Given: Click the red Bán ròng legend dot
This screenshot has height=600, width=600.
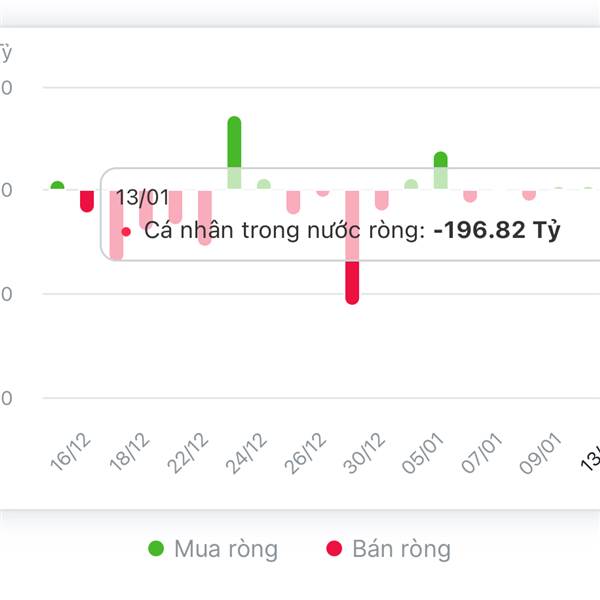Looking at the screenshot, I should 334,548.
